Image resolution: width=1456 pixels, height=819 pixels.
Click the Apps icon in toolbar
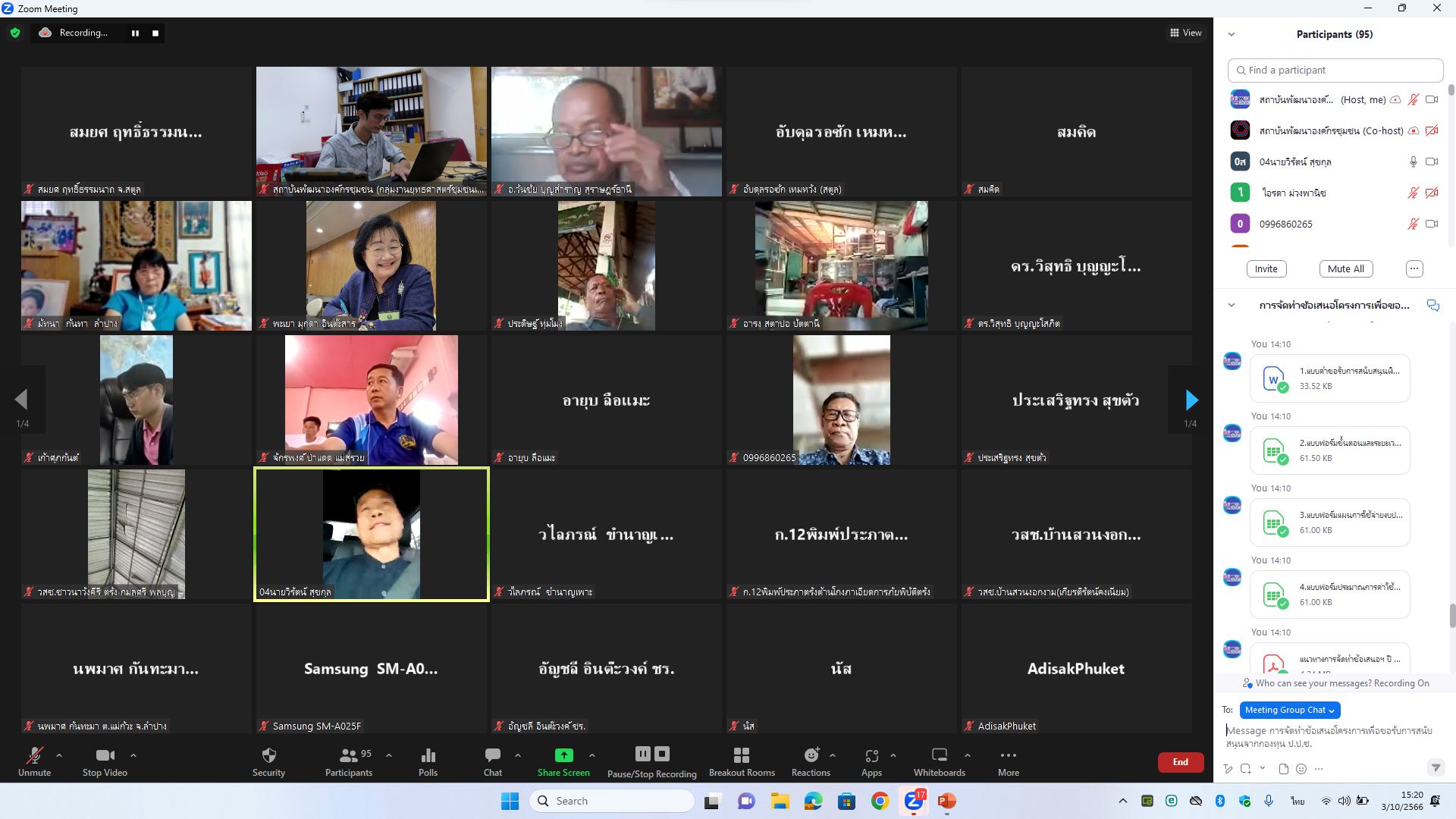pos(871,755)
